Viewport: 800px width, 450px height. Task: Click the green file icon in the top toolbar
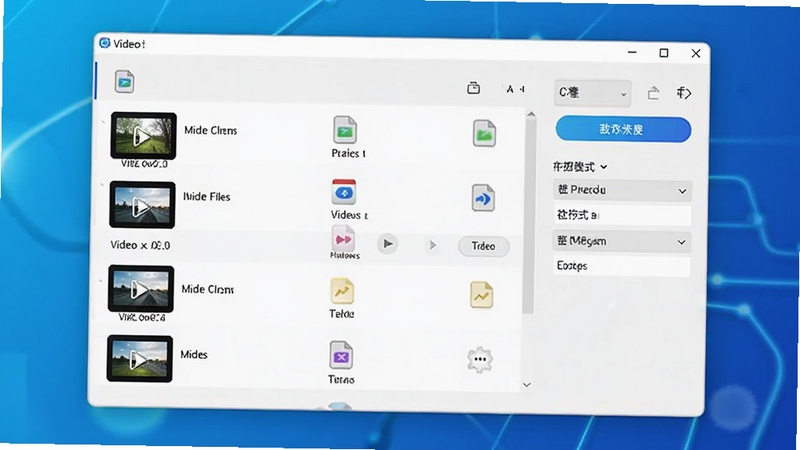tap(124, 82)
